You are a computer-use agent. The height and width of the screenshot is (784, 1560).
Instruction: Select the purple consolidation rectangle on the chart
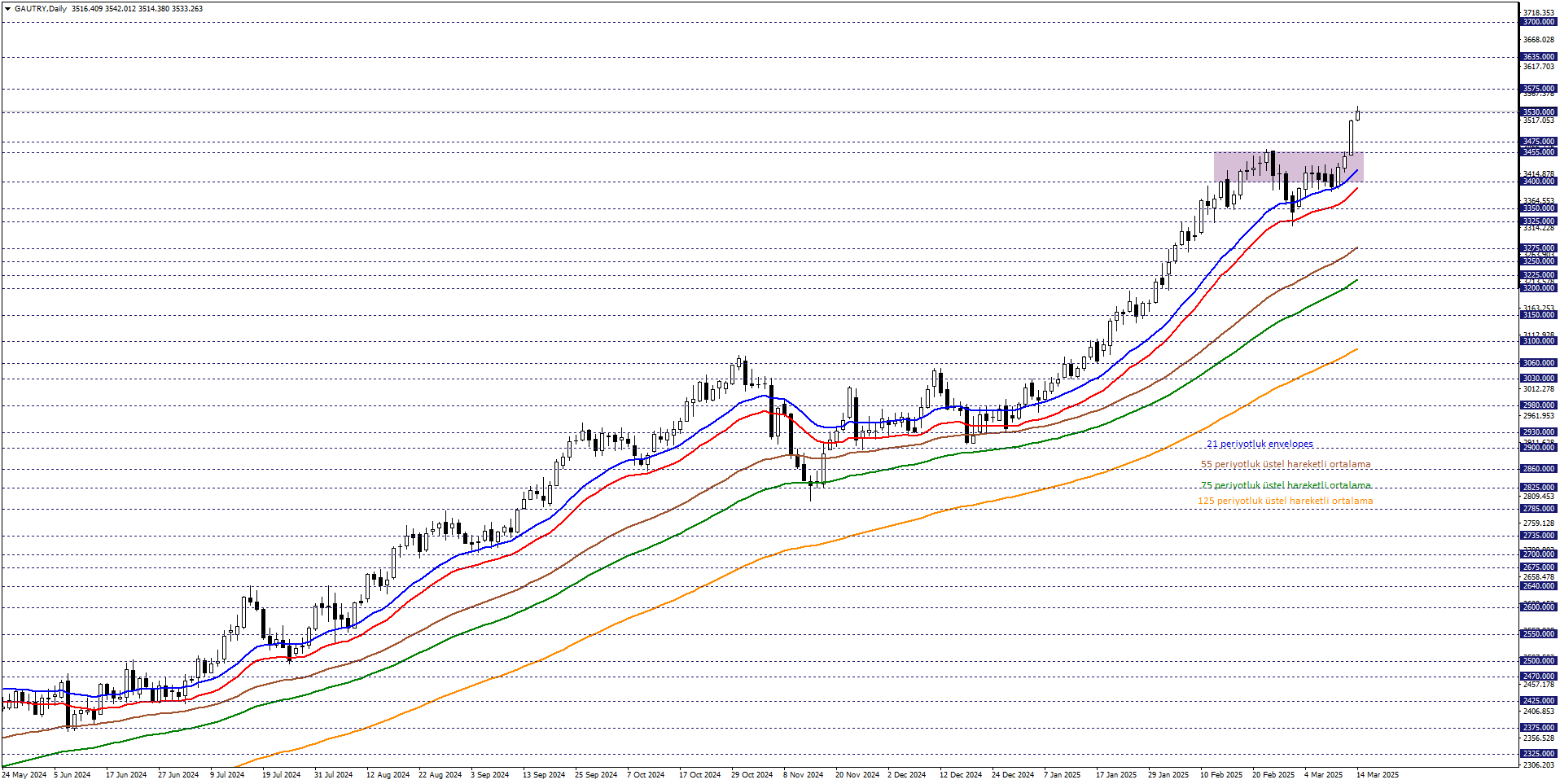click(x=1288, y=167)
